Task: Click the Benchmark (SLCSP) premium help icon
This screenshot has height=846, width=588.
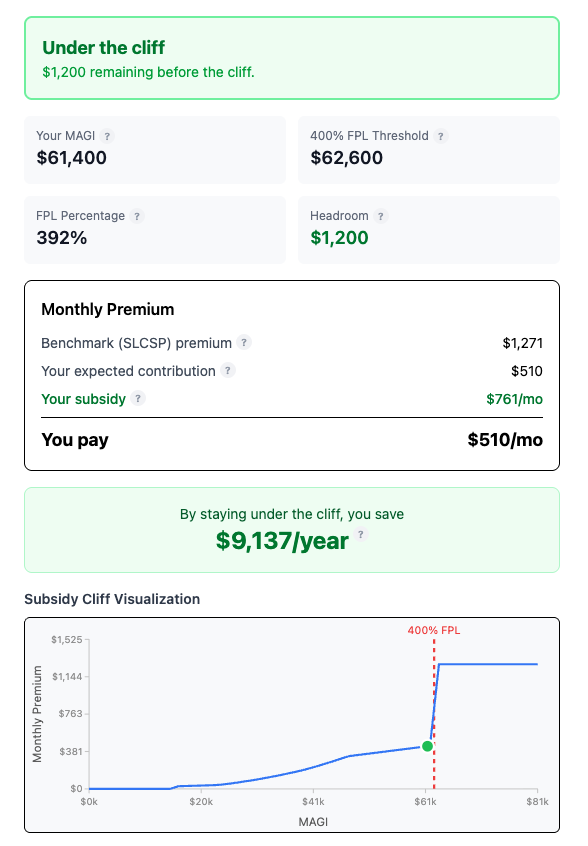Action: pos(246,342)
